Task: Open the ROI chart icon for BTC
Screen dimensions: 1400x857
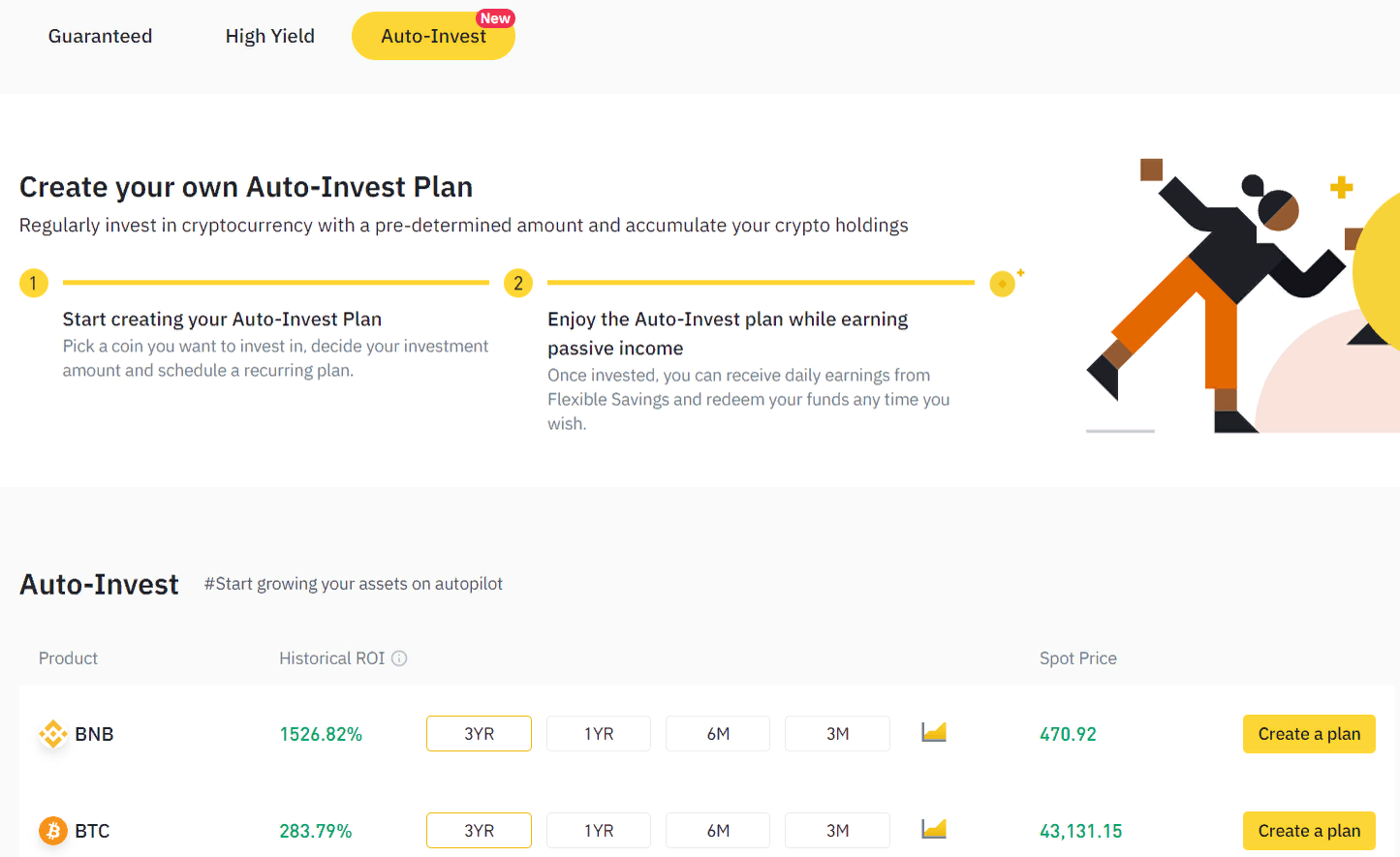Action: click(932, 830)
